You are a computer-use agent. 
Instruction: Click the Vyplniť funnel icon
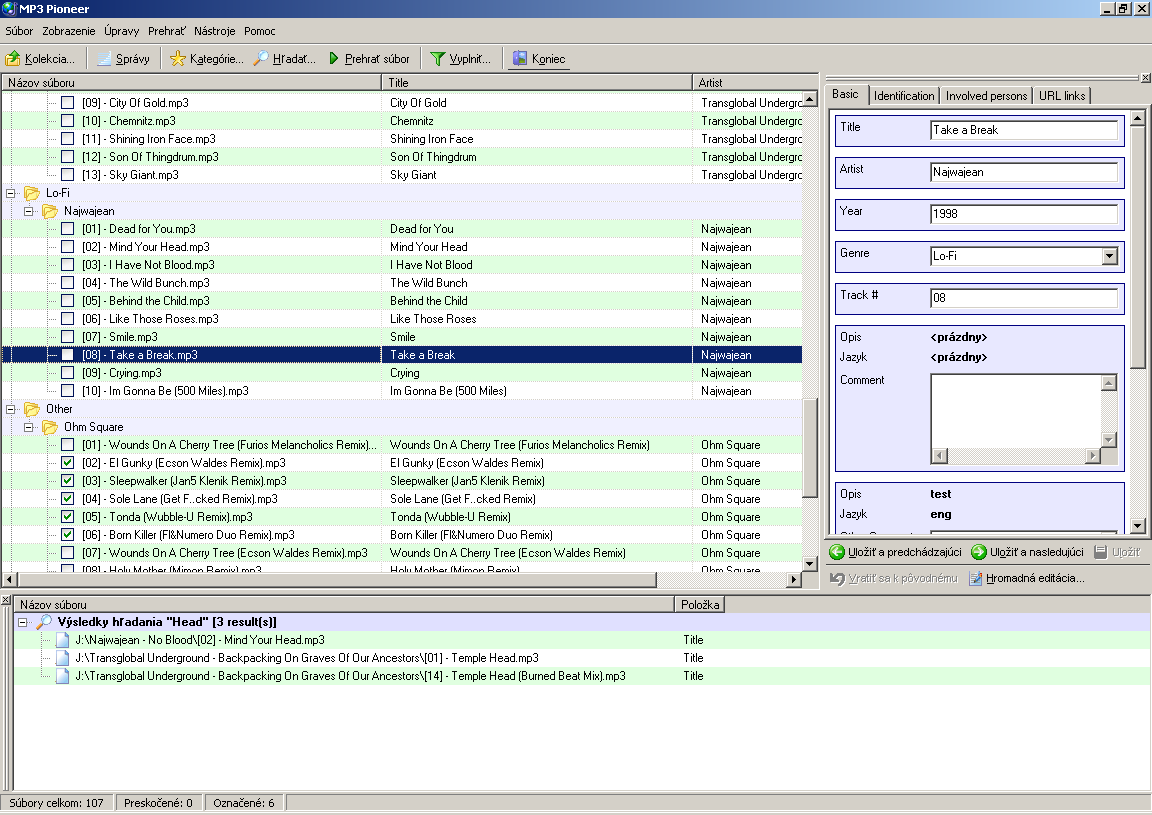click(x=437, y=59)
